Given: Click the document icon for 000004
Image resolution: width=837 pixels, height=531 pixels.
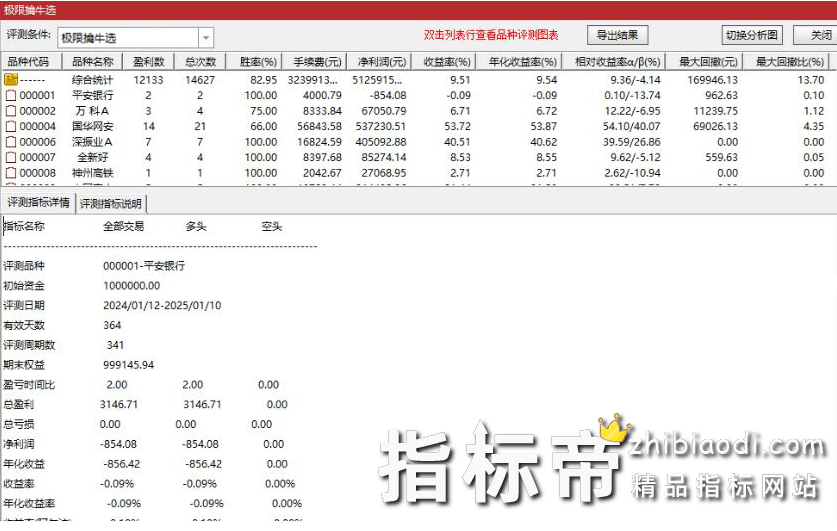Looking at the screenshot, I should point(11,126).
